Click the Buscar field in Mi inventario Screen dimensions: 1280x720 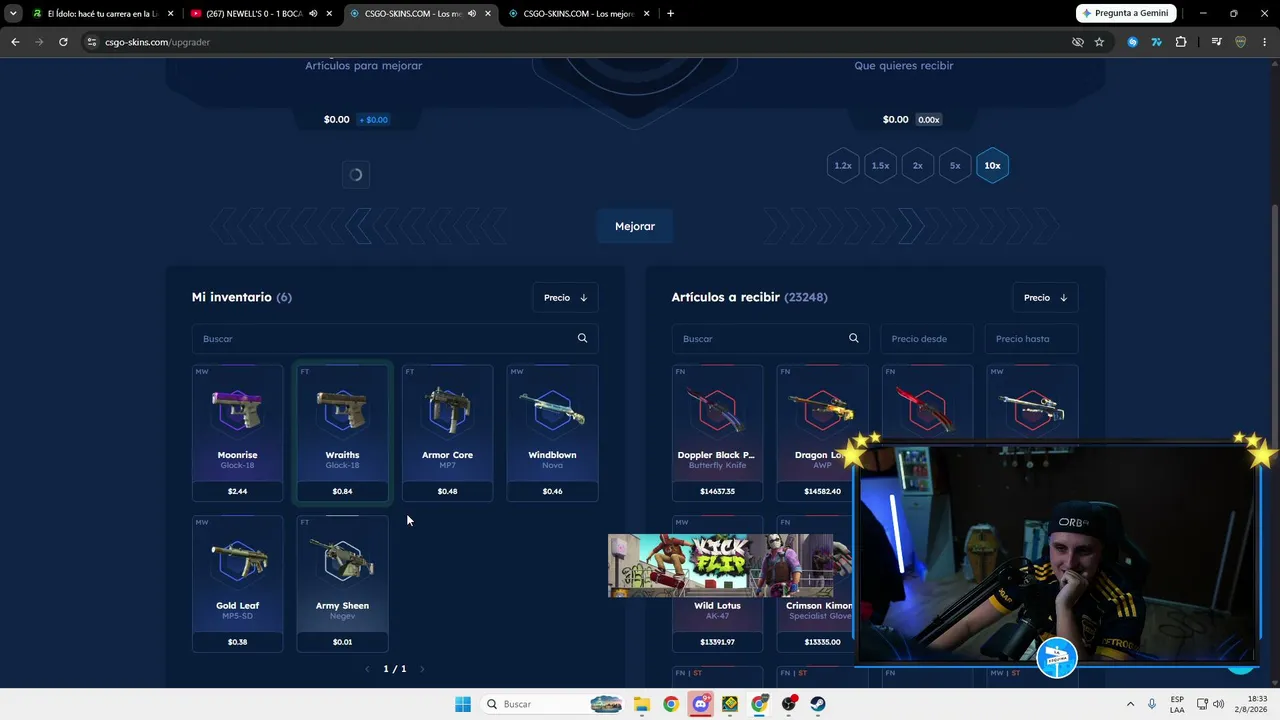(395, 339)
